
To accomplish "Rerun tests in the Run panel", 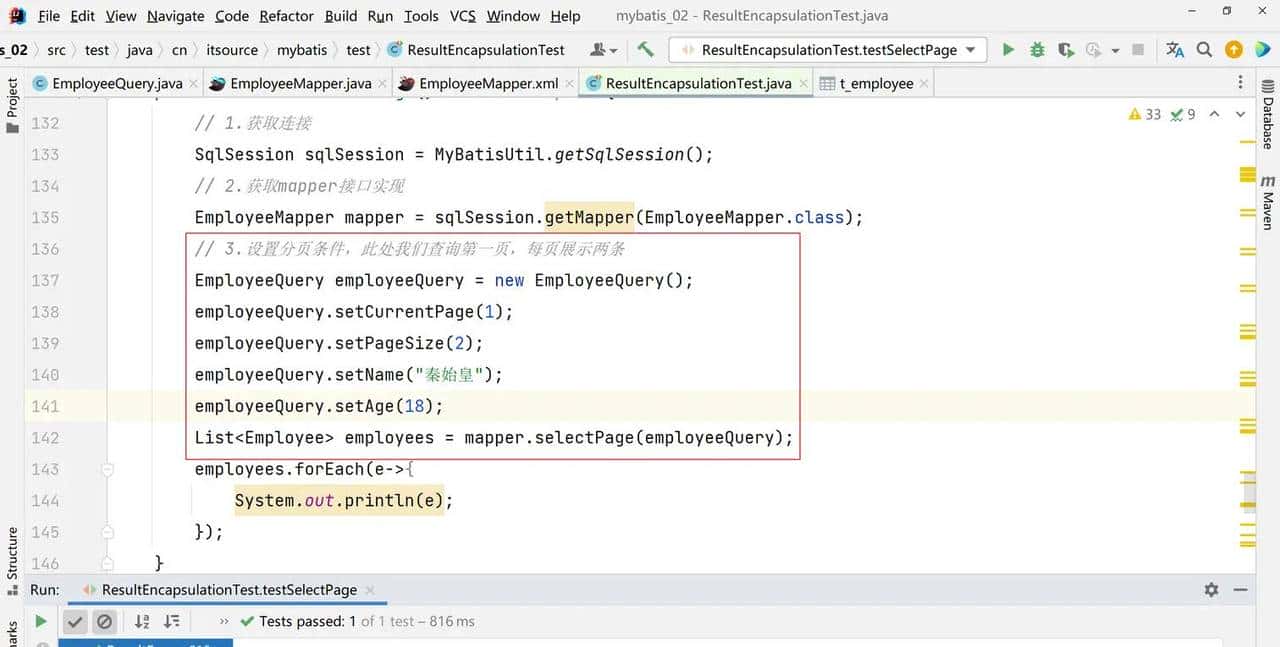I will [x=41, y=621].
